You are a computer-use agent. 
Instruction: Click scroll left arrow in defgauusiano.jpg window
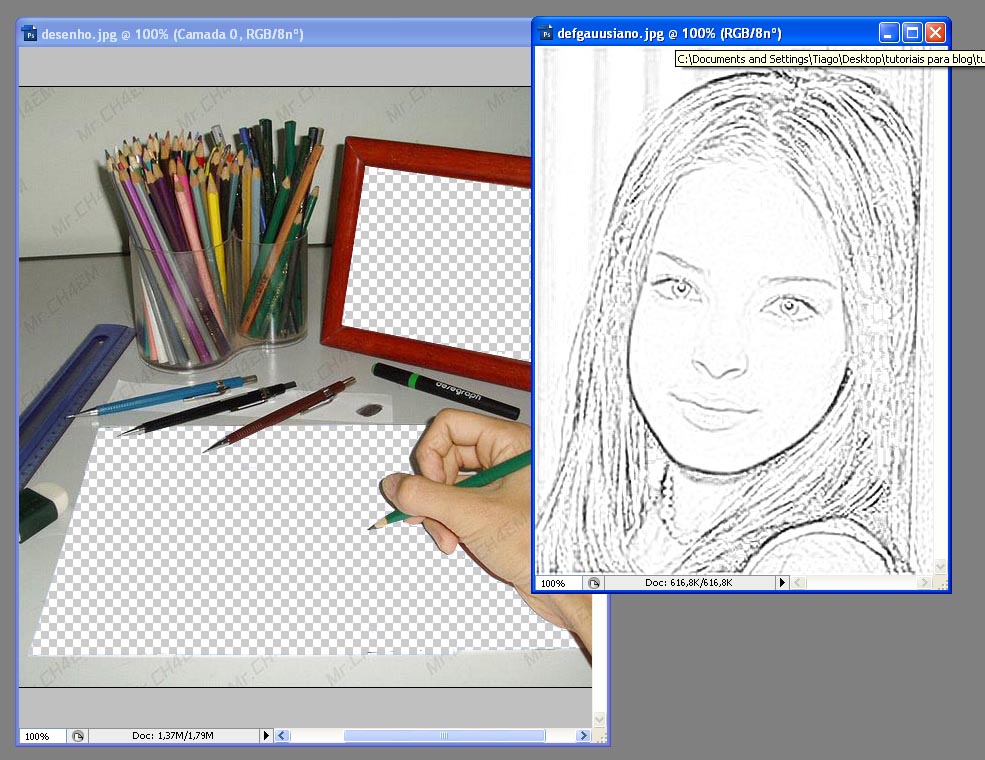click(x=798, y=583)
